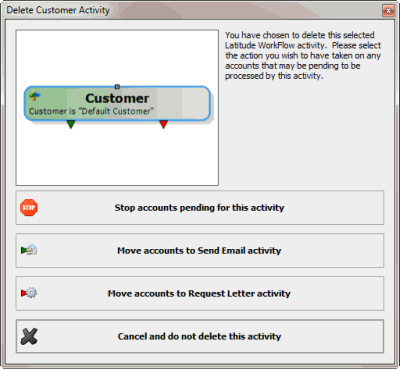
Task: Cancel and do not delete this activity
Action: [200, 336]
